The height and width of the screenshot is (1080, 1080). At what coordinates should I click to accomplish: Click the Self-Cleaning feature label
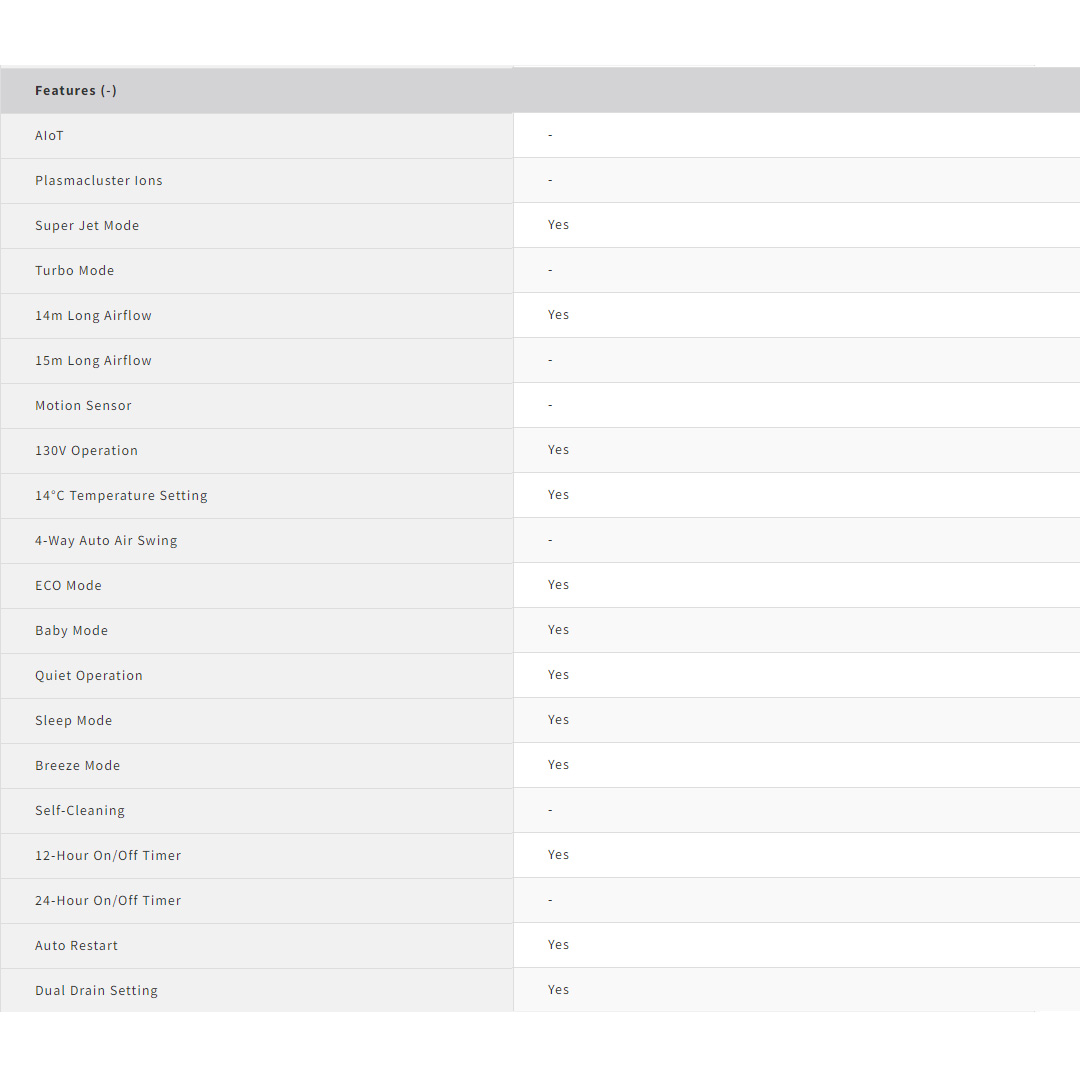pyautogui.click(x=80, y=811)
